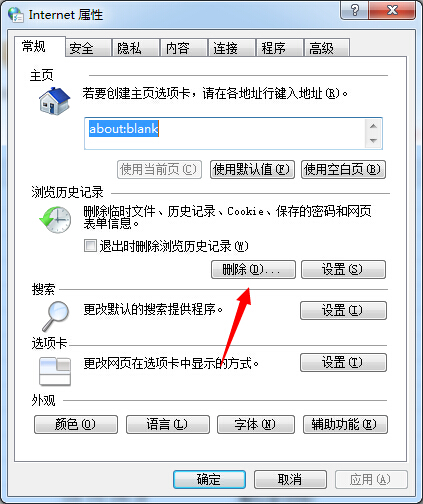Click the 删除(D)... button

253,269
